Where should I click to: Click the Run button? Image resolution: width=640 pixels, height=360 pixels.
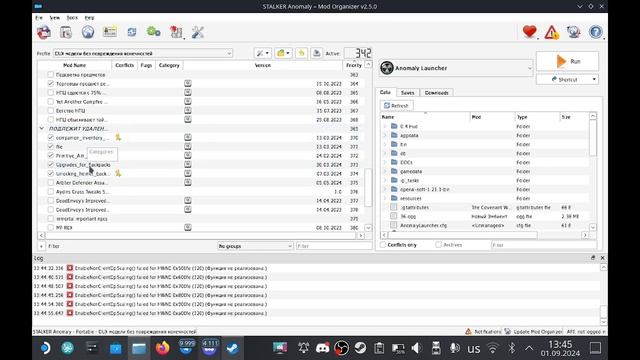click(567, 61)
